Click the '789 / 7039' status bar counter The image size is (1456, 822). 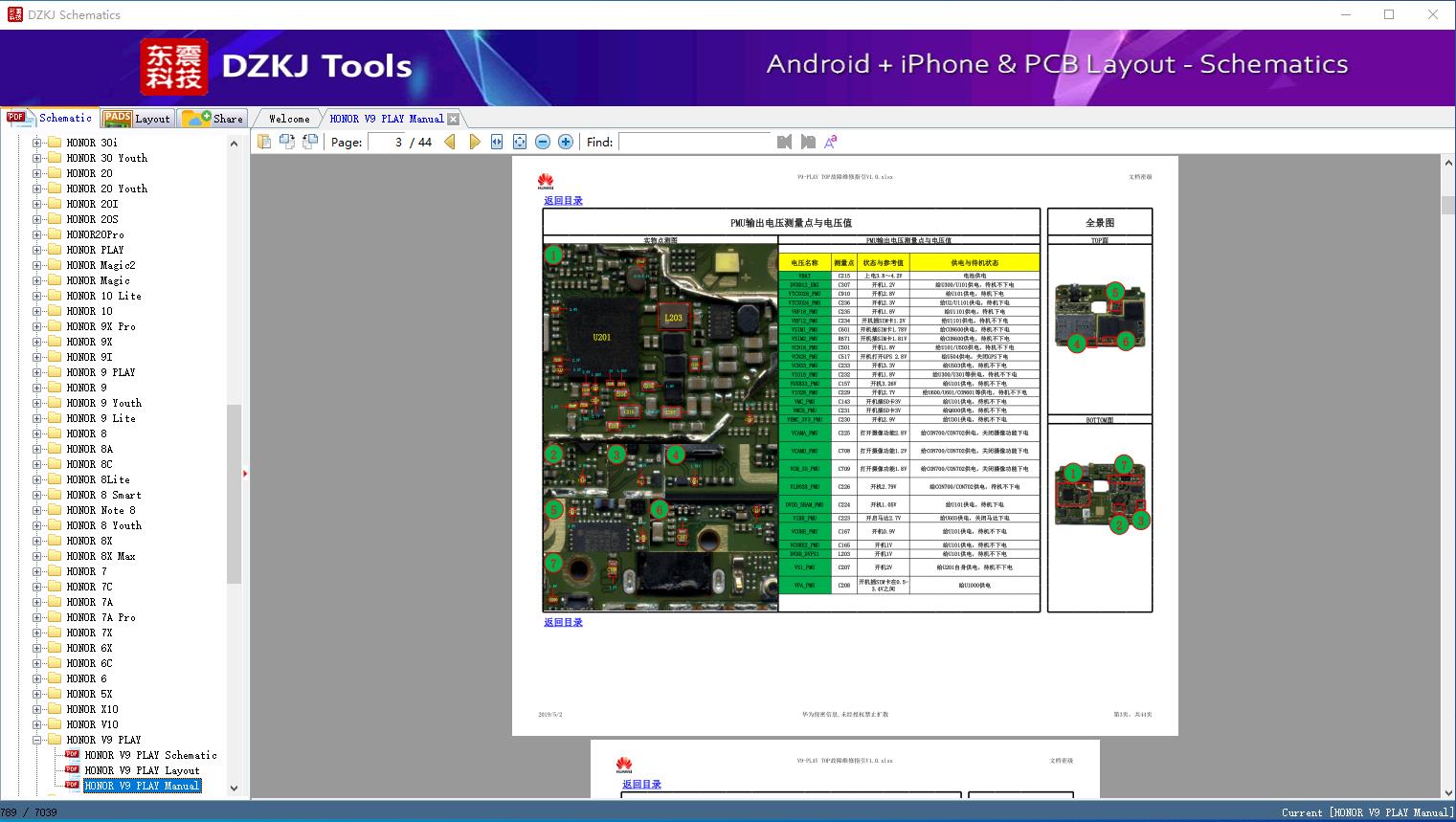pyautogui.click(x=29, y=812)
